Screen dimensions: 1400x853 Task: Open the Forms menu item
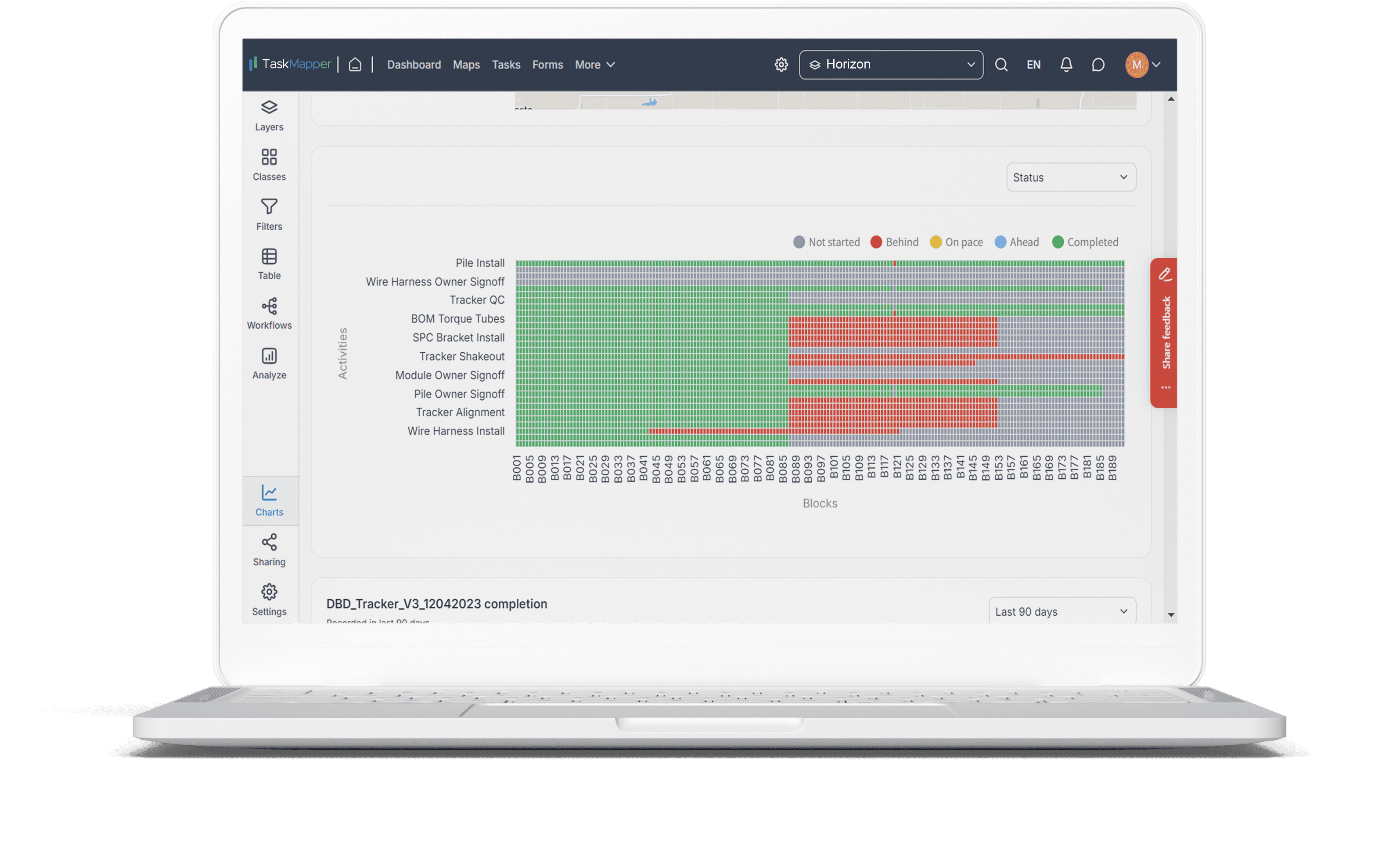(x=547, y=65)
